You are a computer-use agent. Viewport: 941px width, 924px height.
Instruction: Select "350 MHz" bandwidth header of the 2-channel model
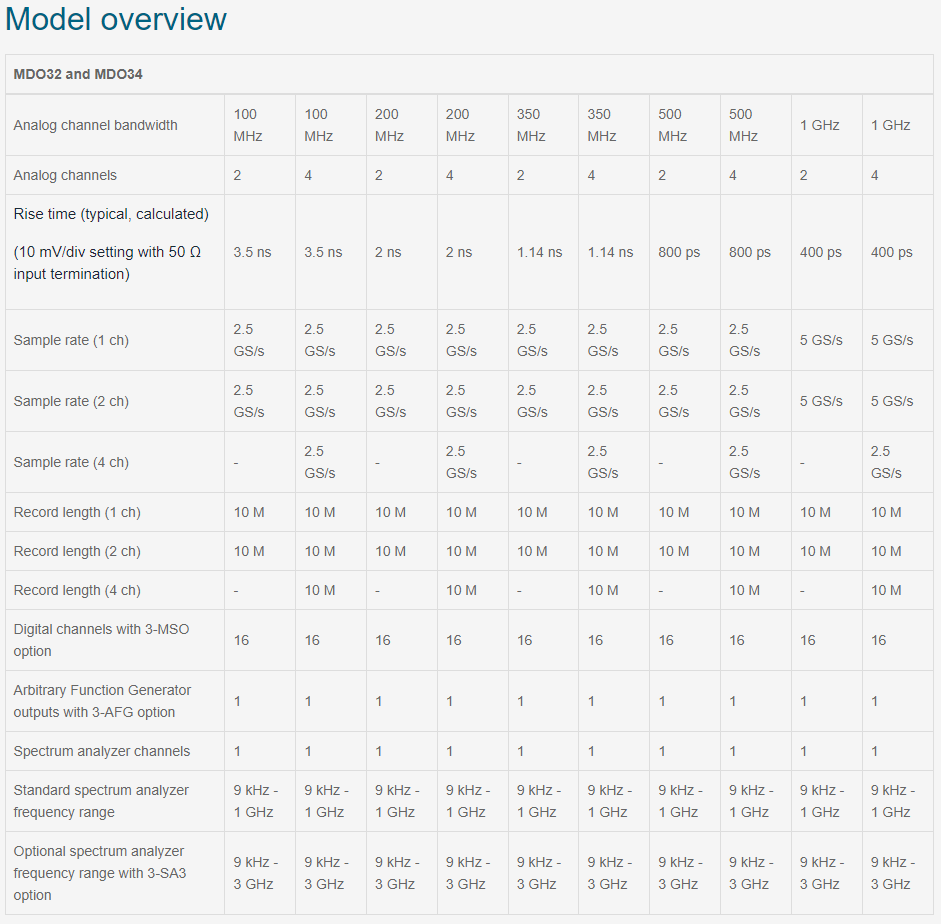tap(531, 125)
